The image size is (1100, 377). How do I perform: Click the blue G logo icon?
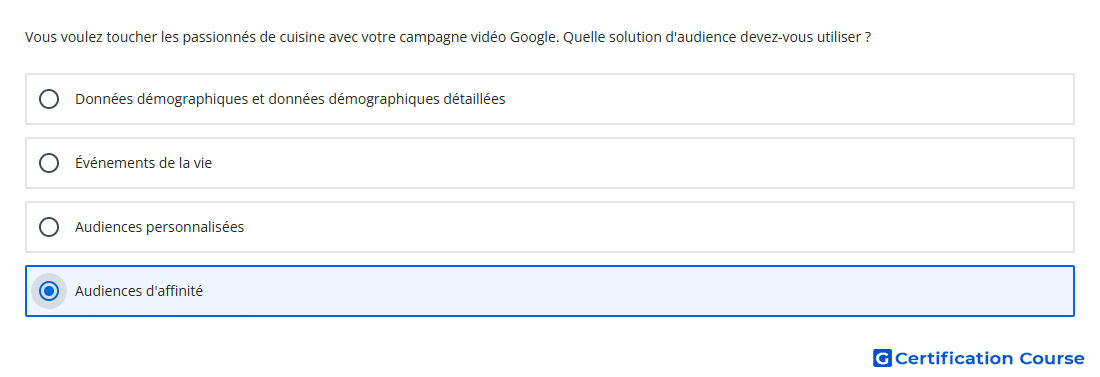(882, 359)
